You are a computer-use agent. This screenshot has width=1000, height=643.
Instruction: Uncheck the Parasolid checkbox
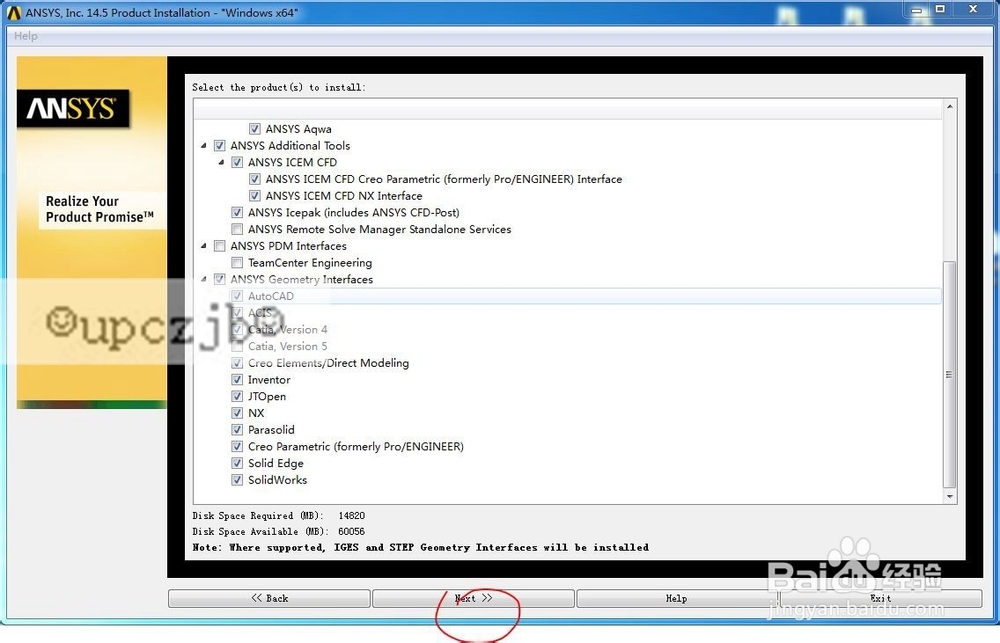(x=237, y=430)
